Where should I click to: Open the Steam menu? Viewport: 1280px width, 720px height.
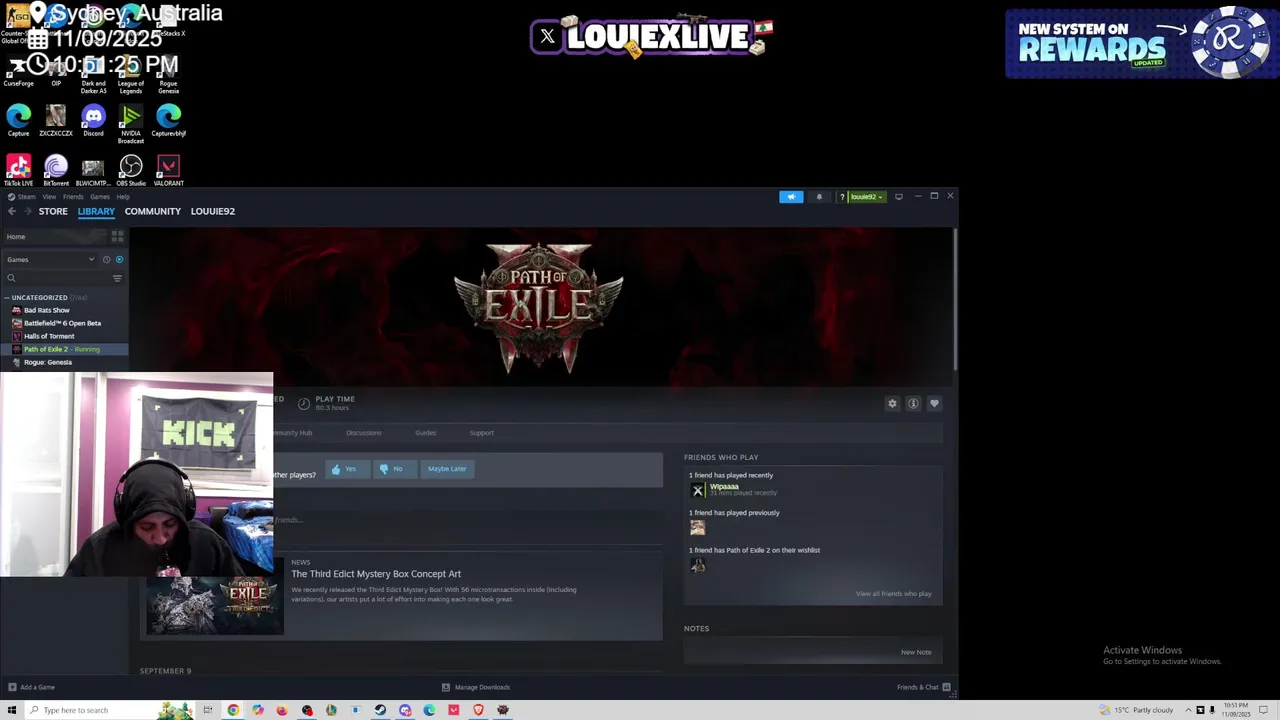(22, 197)
